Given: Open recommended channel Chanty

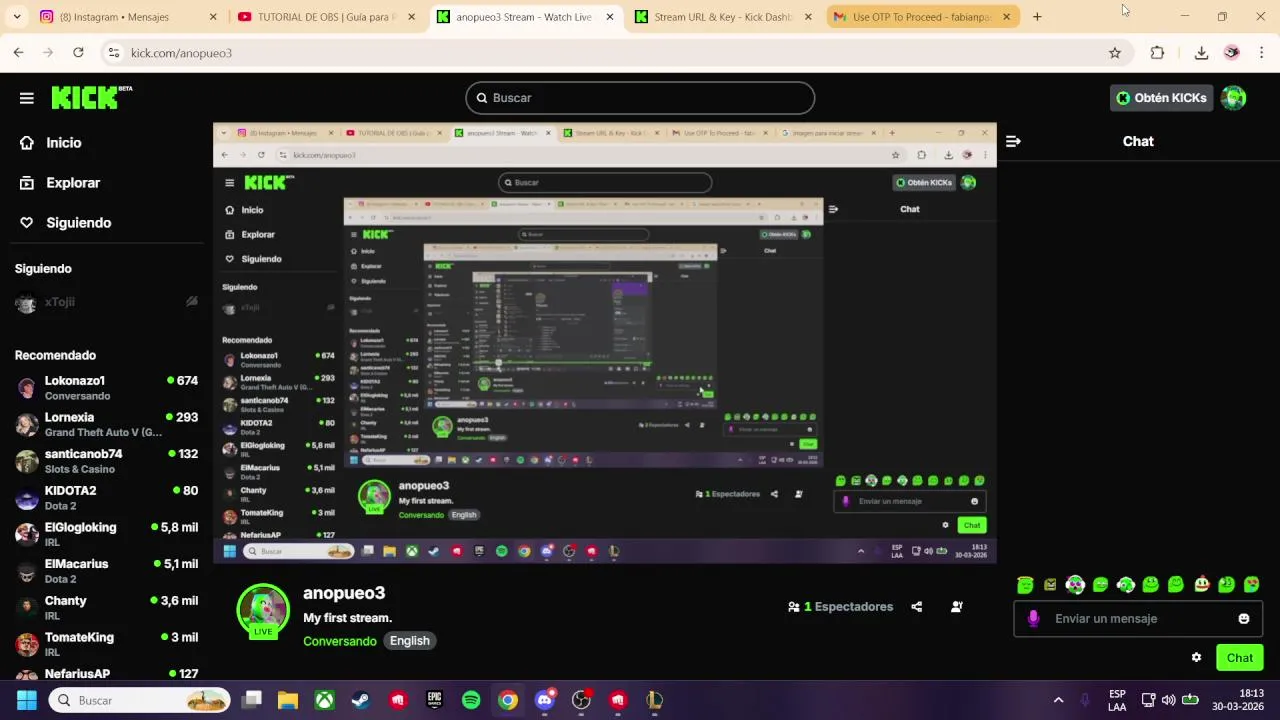Looking at the screenshot, I should pos(106,608).
